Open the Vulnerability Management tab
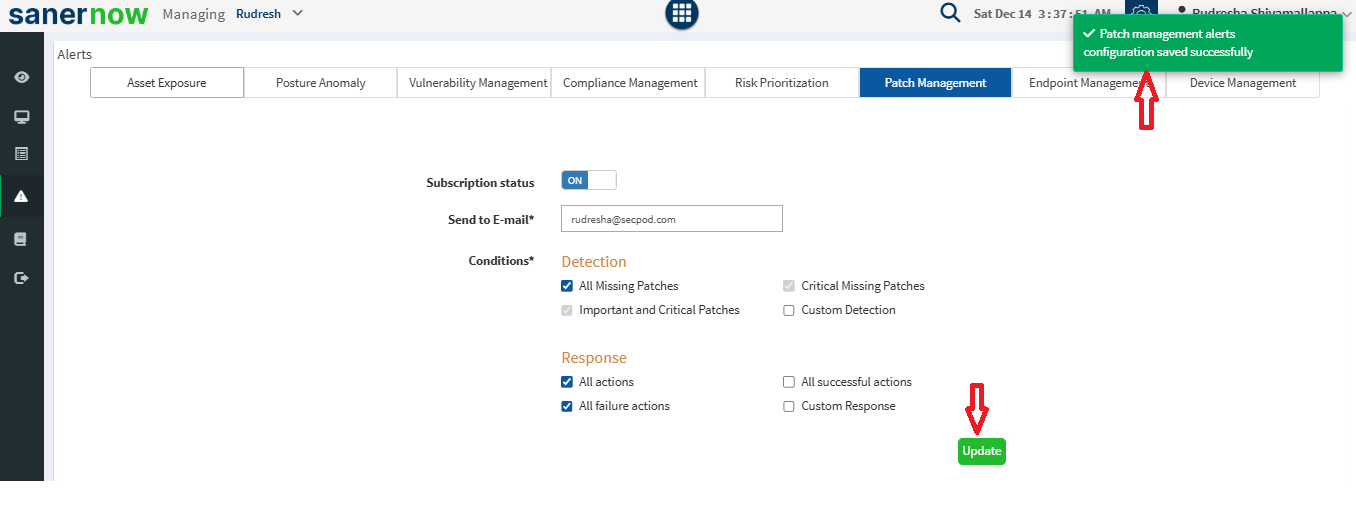Image resolution: width=1356 pixels, height=523 pixels. tap(478, 83)
